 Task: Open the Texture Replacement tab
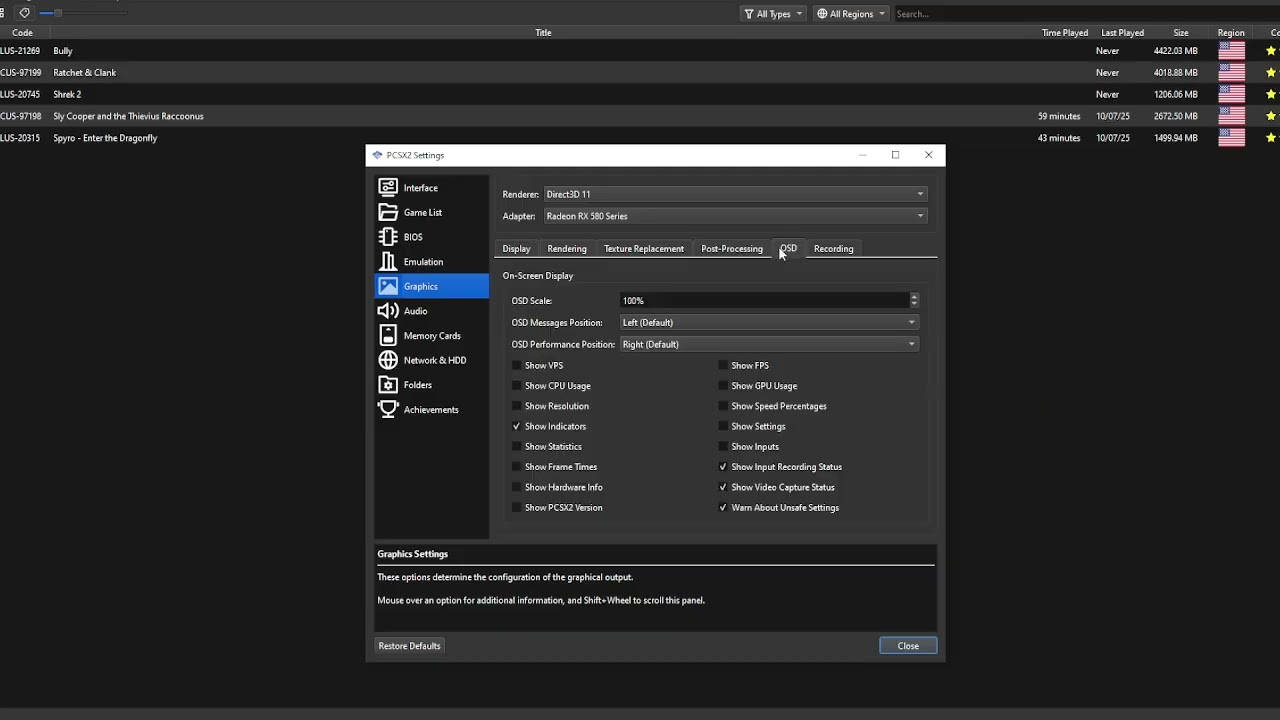coord(644,249)
